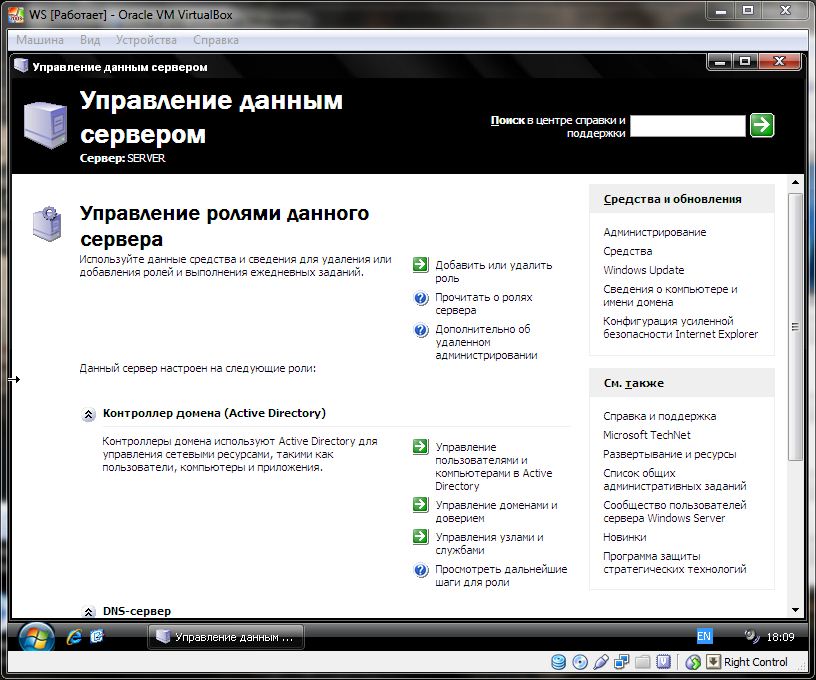Open the Microsoft TechNet link
This screenshot has width=816, height=680.
647,435
